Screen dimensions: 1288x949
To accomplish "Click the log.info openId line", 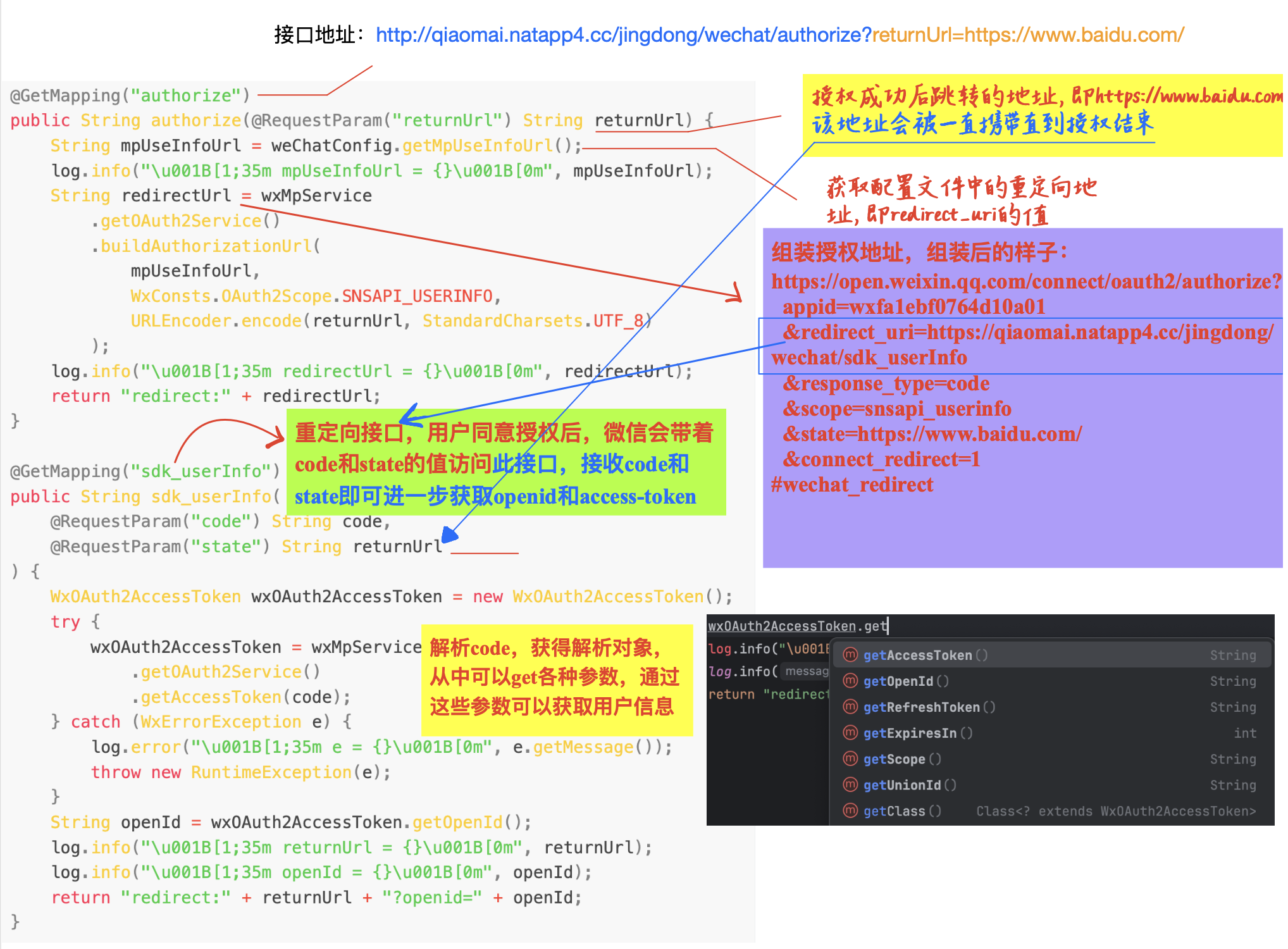I will pos(321,872).
